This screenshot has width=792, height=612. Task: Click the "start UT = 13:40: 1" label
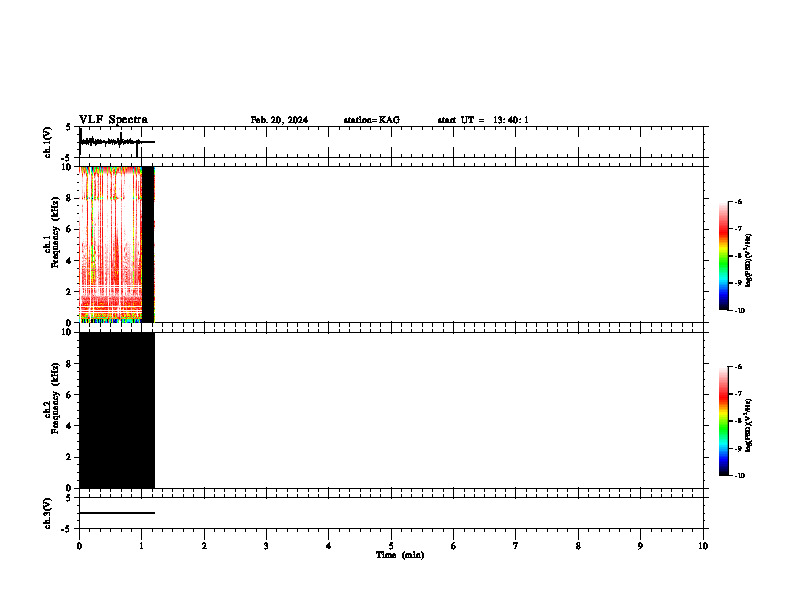click(x=483, y=120)
